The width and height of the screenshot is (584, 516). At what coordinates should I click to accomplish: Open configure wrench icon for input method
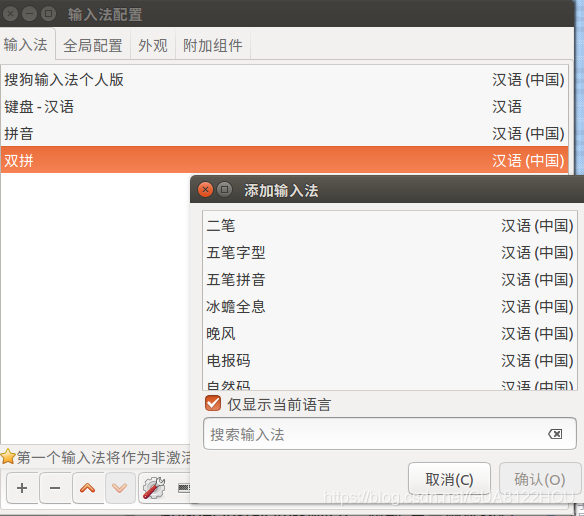point(154,488)
